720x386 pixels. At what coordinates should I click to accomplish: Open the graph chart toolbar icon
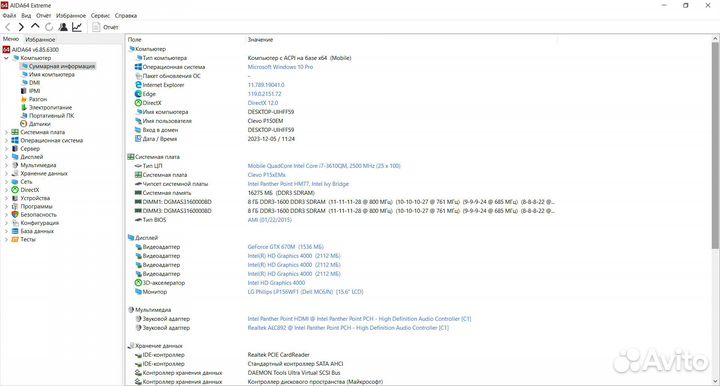coord(77,28)
